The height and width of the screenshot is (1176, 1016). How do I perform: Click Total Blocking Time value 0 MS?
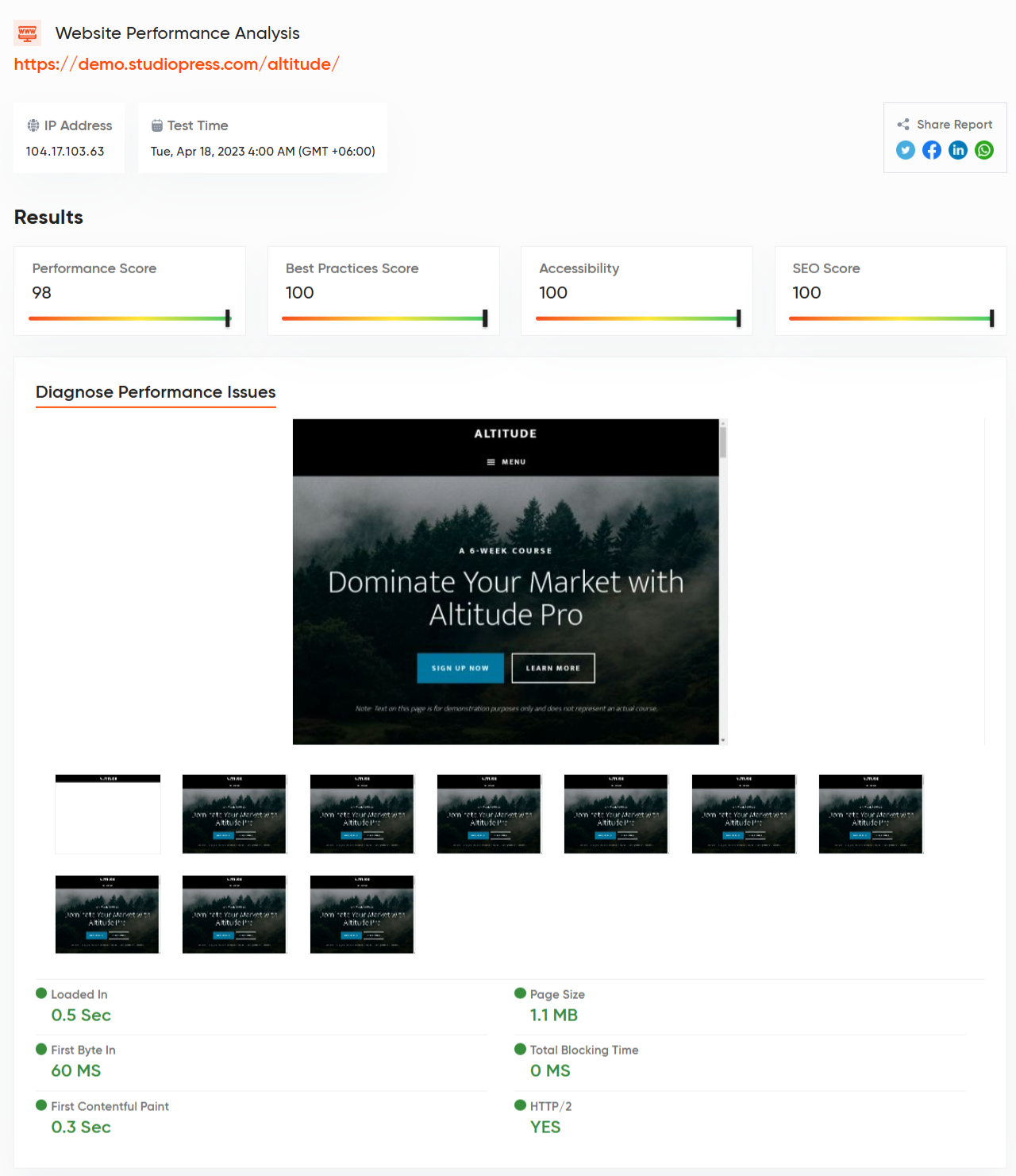550,1071
